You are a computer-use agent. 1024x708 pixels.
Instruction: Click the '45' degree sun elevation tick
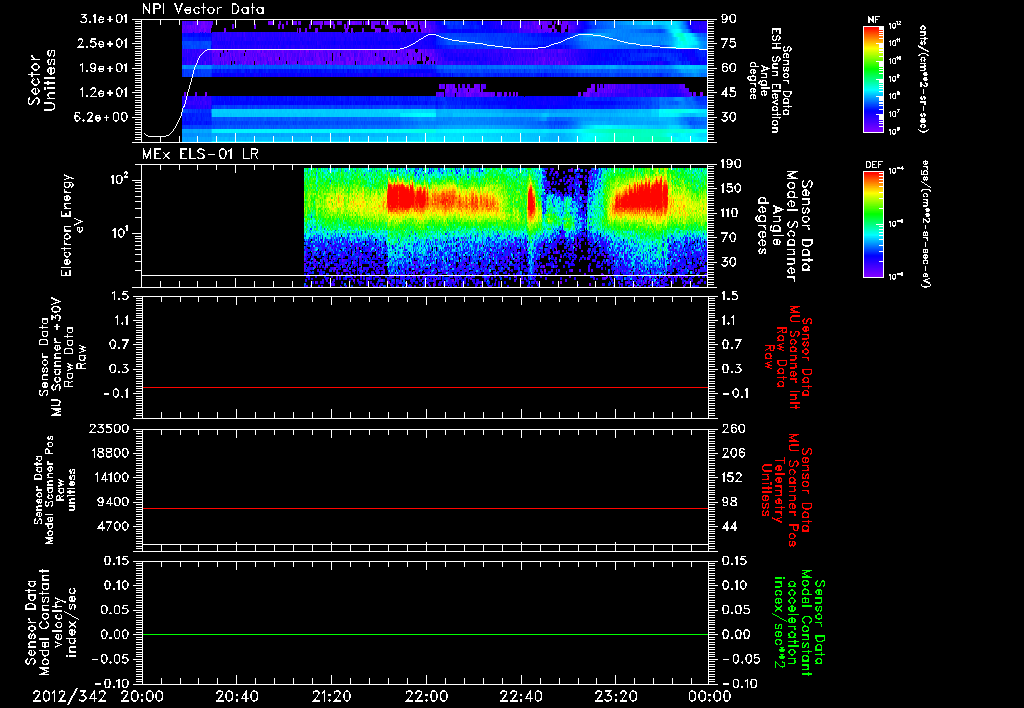(x=728, y=93)
